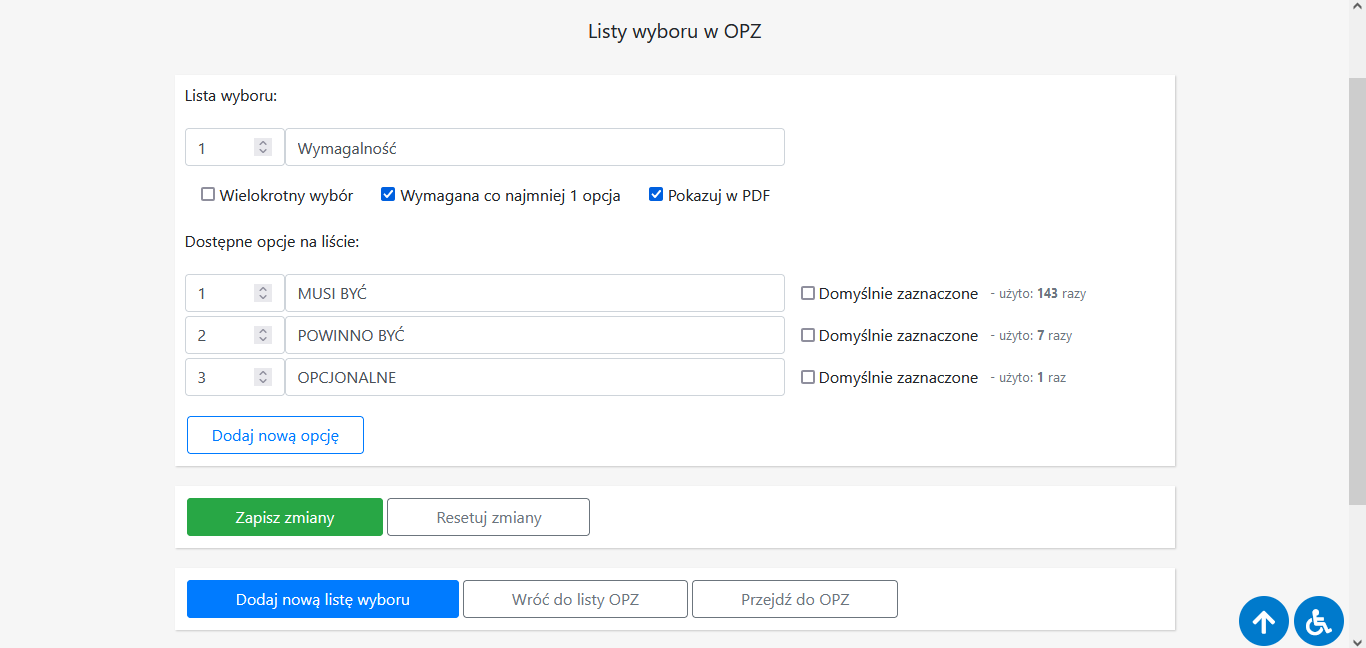The height and width of the screenshot is (648, 1366).
Task: Check Domyślnie zaznaczone for OPCJONALNE
Action: (808, 378)
